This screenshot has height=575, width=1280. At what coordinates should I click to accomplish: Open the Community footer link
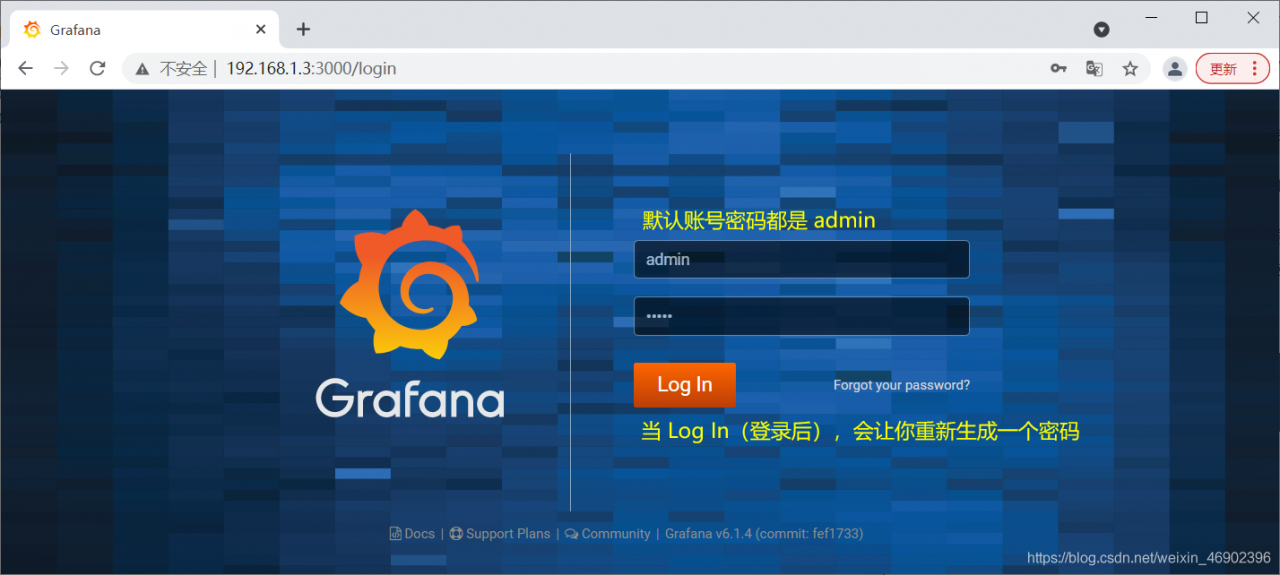coord(608,534)
